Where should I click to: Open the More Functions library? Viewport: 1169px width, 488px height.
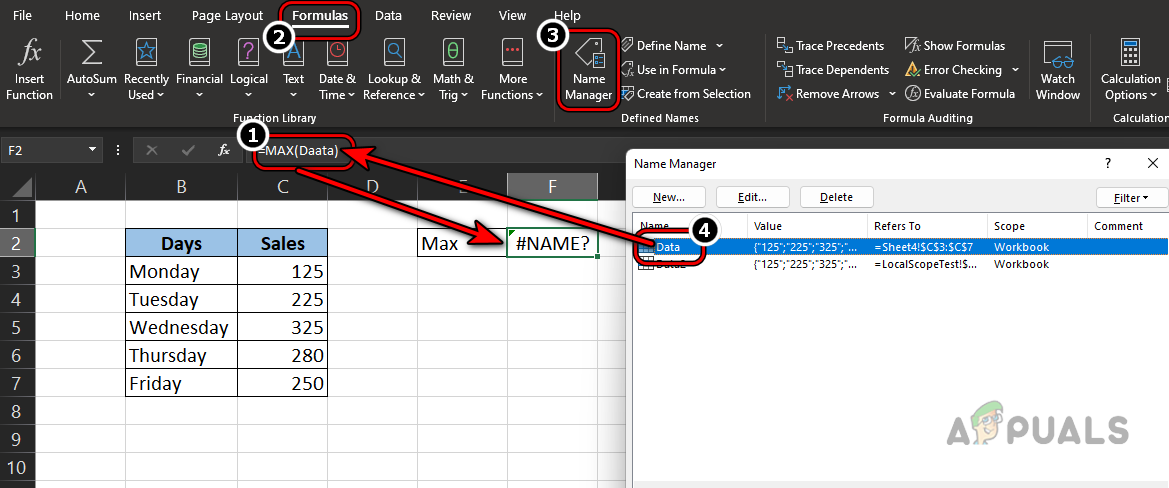pyautogui.click(x=512, y=69)
